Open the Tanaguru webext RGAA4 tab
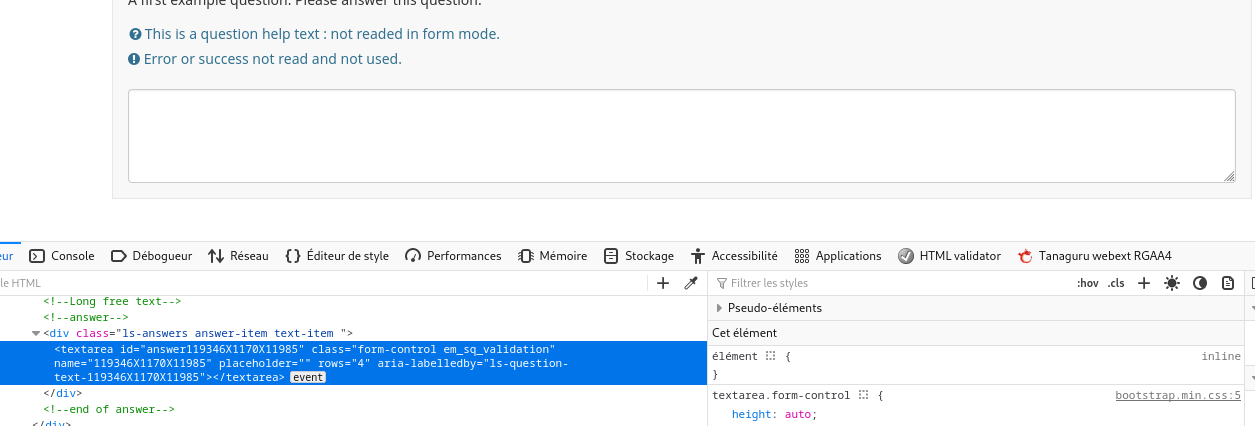1255x426 pixels. pyautogui.click(x=1094, y=256)
